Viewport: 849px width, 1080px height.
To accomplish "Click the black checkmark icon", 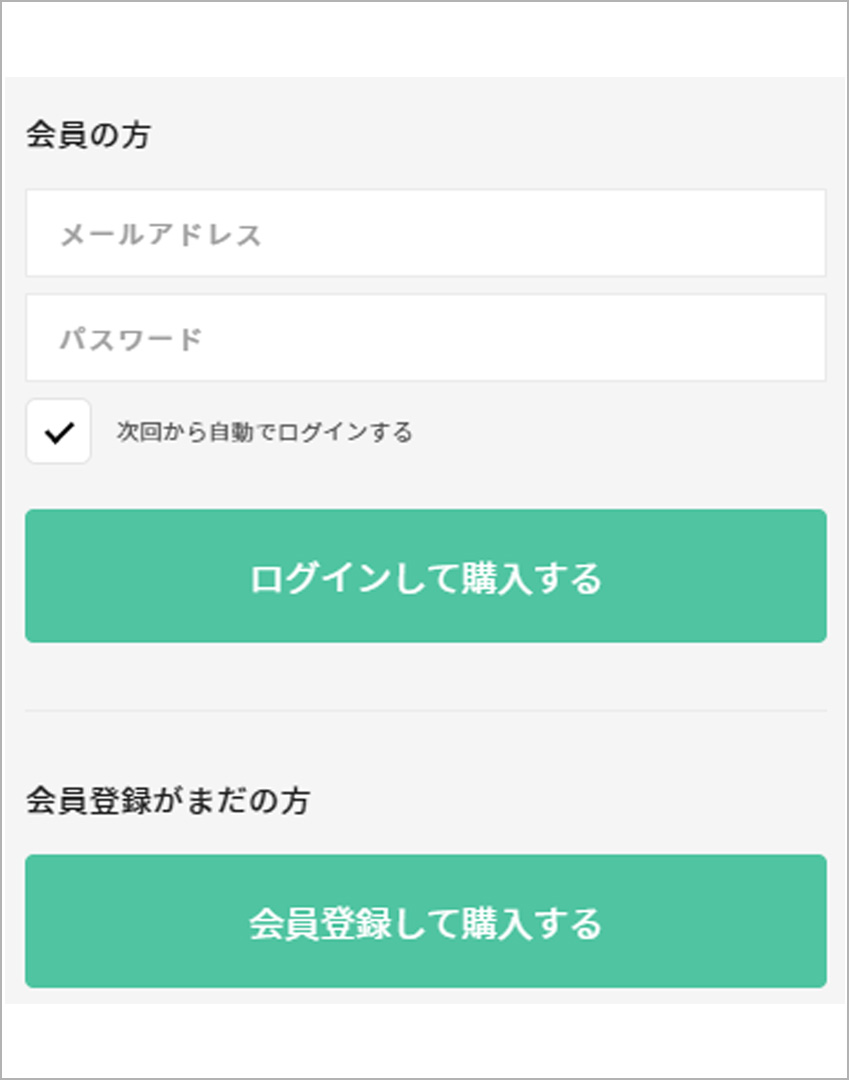I will coord(59,433).
